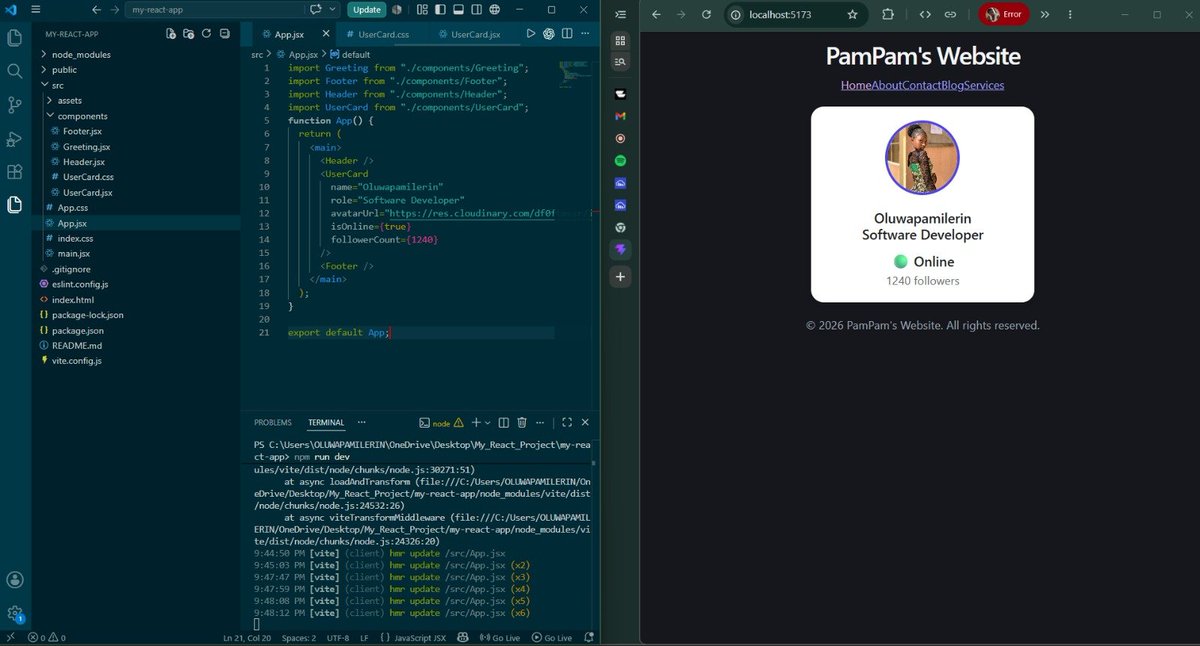Select the Terminal panel tab
Image resolution: width=1200 pixels, height=646 pixels.
pos(325,423)
